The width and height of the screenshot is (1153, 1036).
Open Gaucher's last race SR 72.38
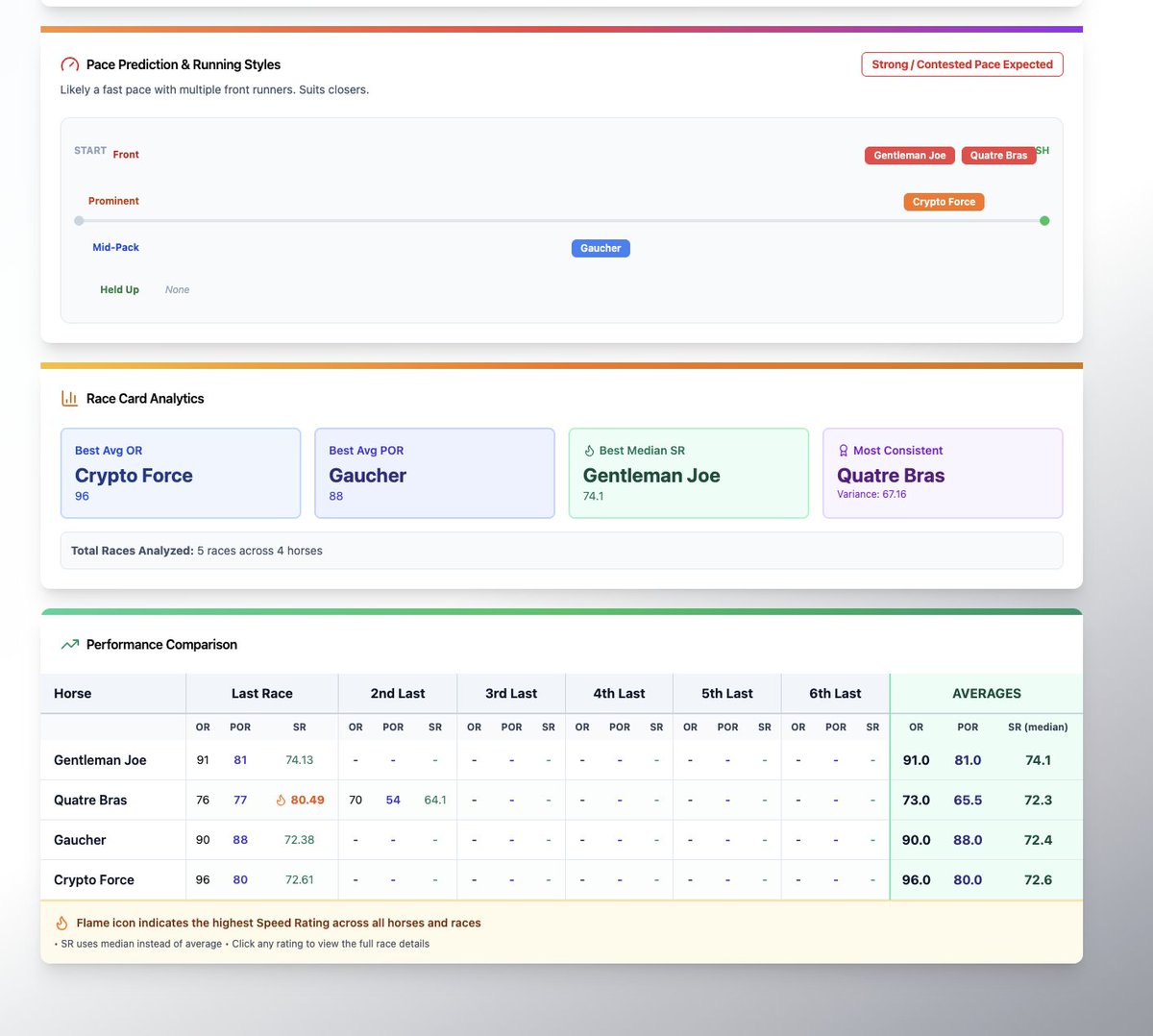tap(300, 840)
